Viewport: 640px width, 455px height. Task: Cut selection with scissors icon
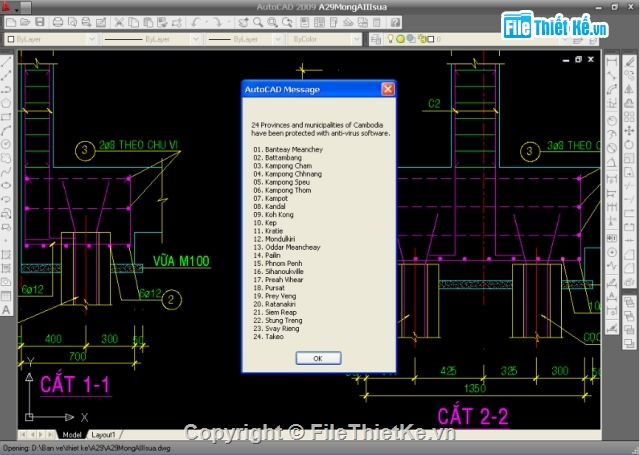119,22
